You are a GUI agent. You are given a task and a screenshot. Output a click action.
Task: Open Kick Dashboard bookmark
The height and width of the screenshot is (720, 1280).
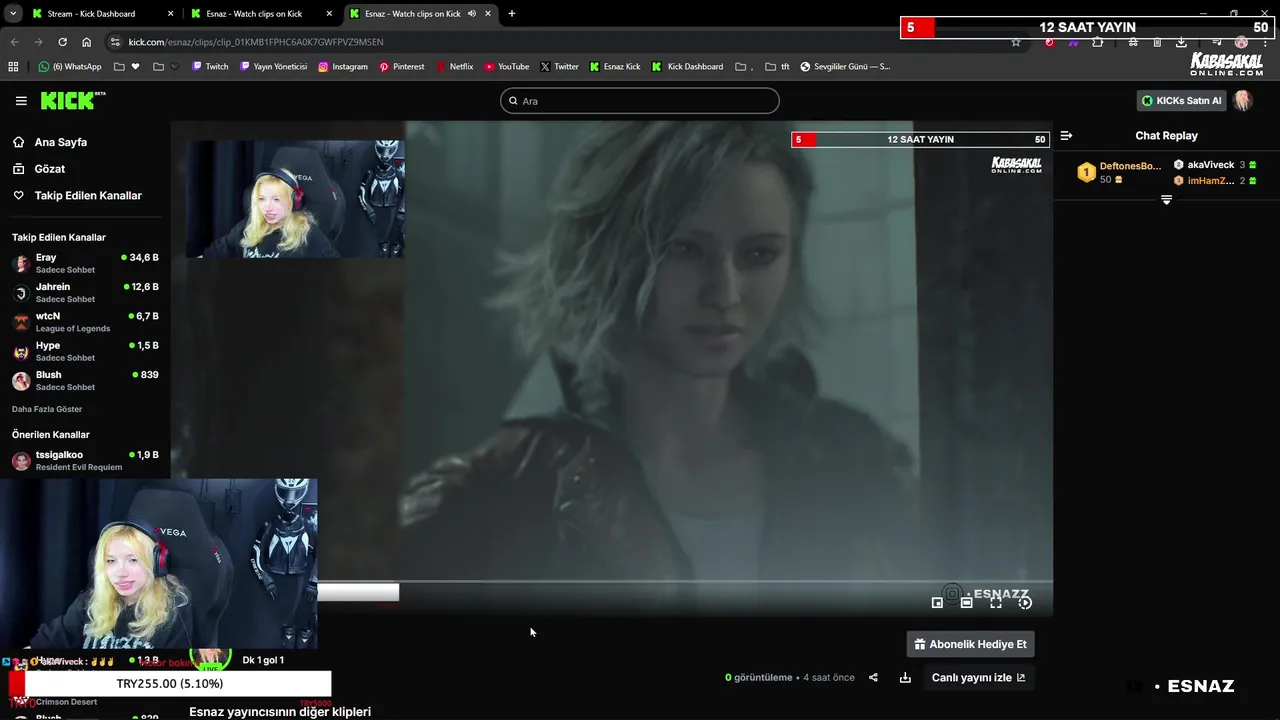pyautogui.click(x=687, y=67)
